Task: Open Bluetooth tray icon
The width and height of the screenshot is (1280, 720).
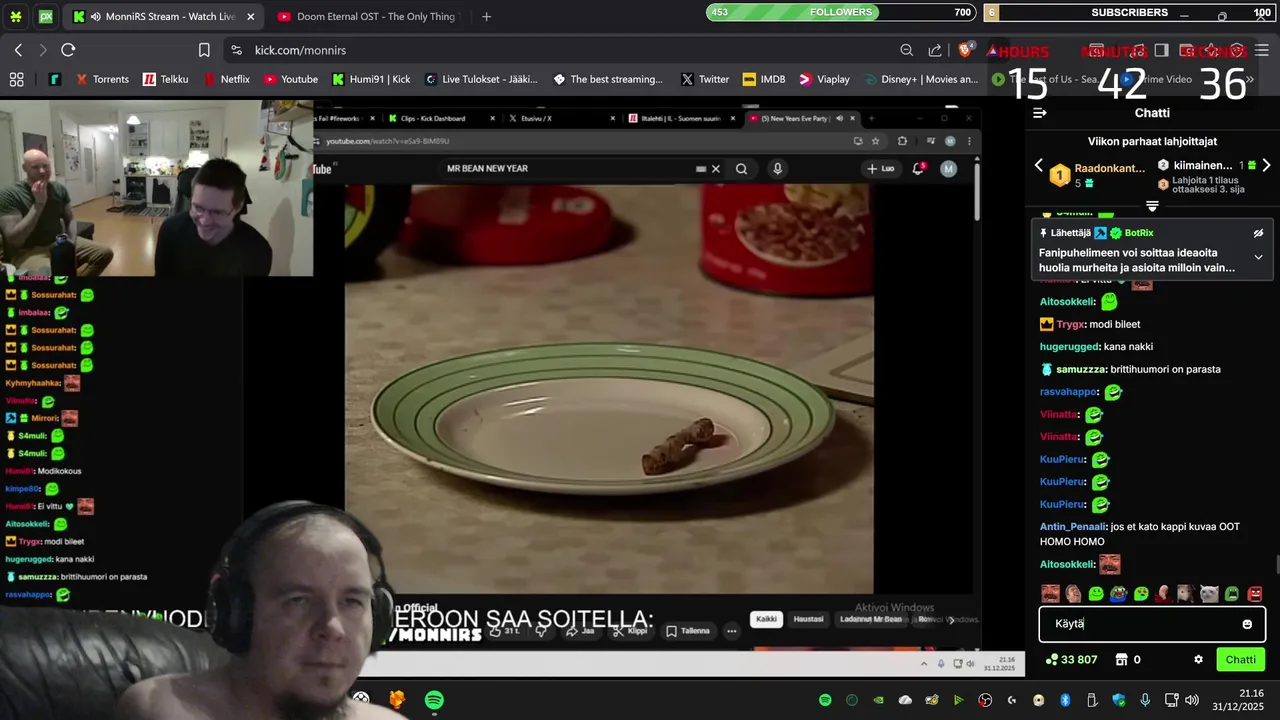Action: 1065,700
